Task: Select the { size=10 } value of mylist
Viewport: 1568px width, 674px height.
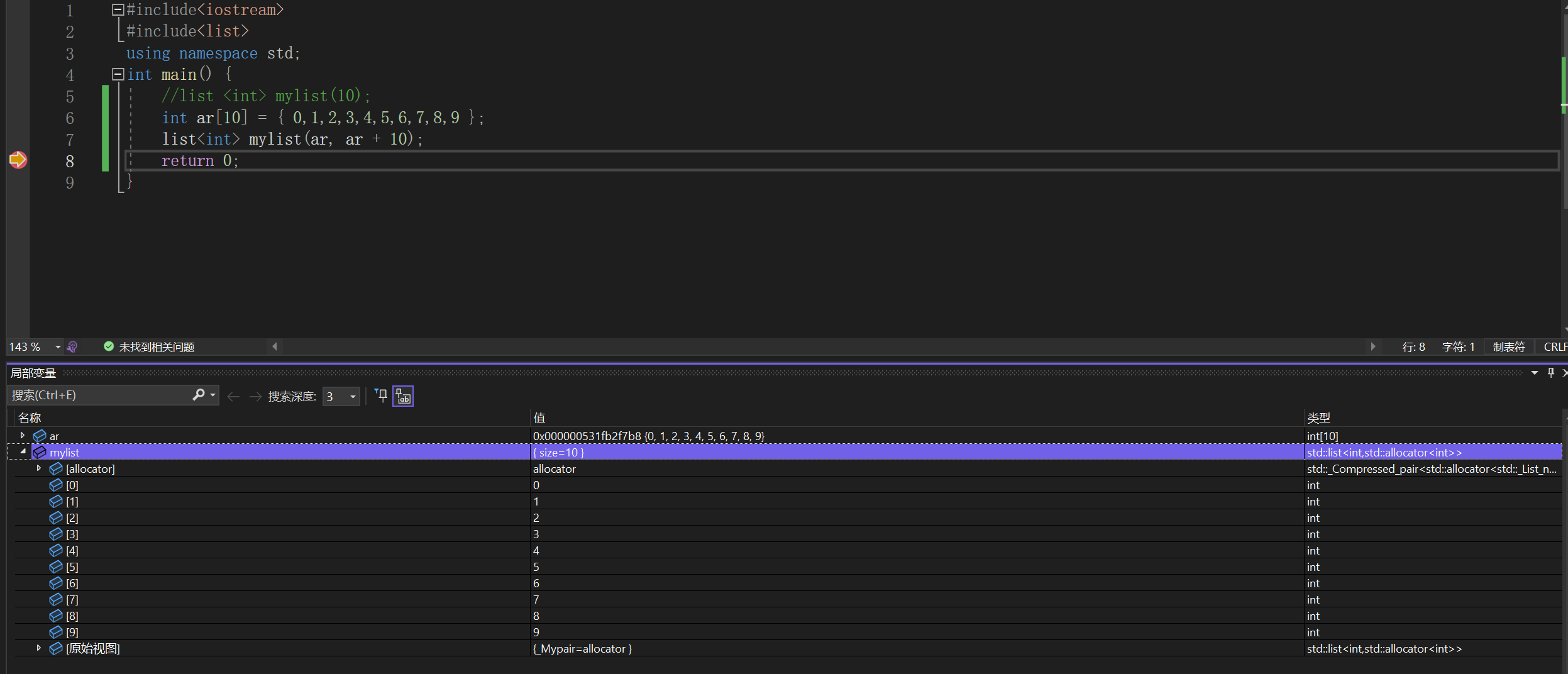Action: 917,452
